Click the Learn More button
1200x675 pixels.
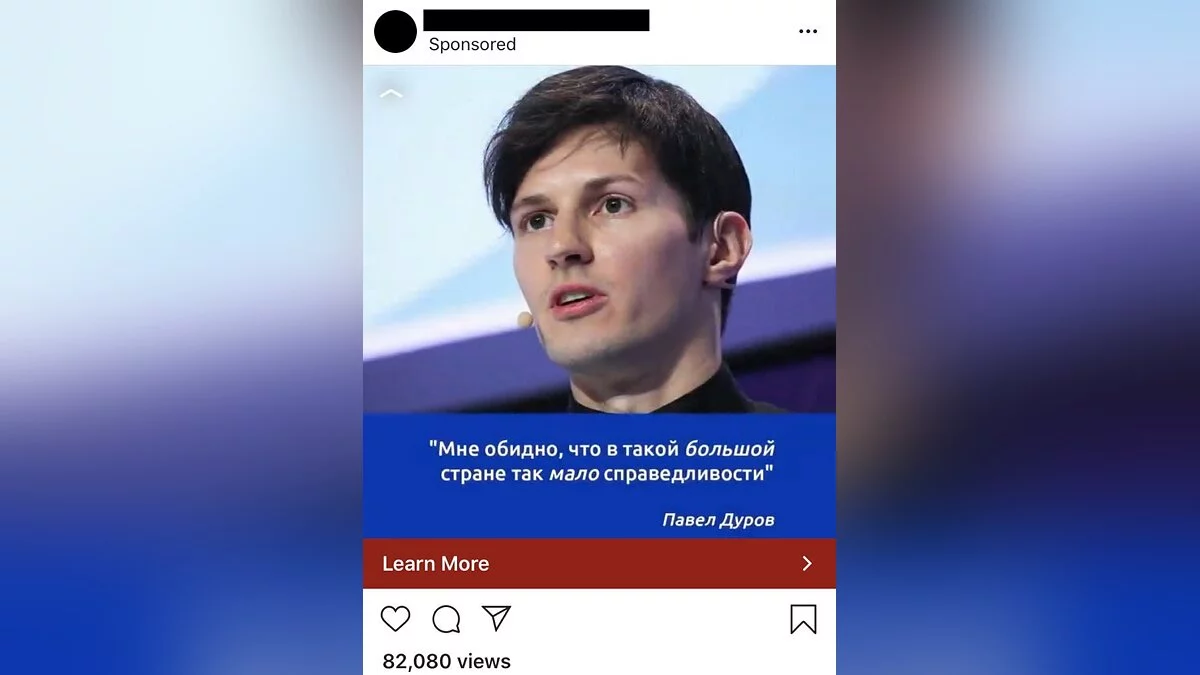(x=436, y=564)
